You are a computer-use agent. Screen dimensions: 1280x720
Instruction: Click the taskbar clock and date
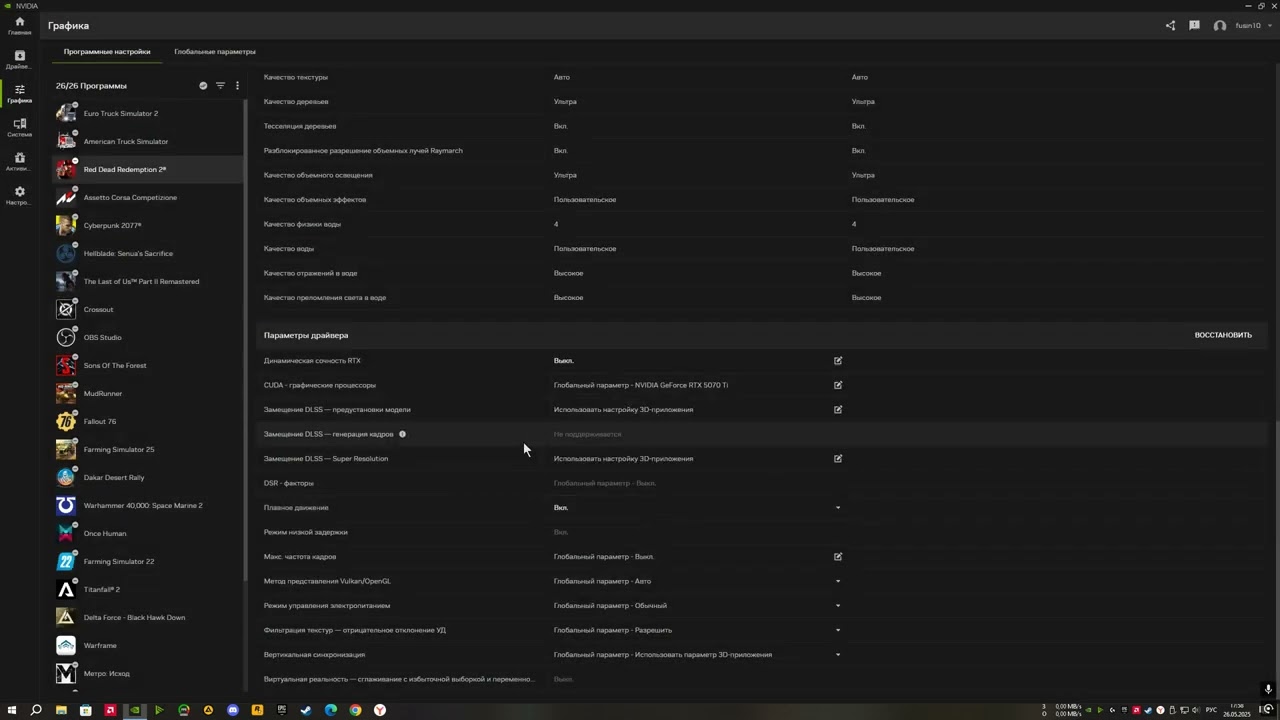coord(1238,710)
